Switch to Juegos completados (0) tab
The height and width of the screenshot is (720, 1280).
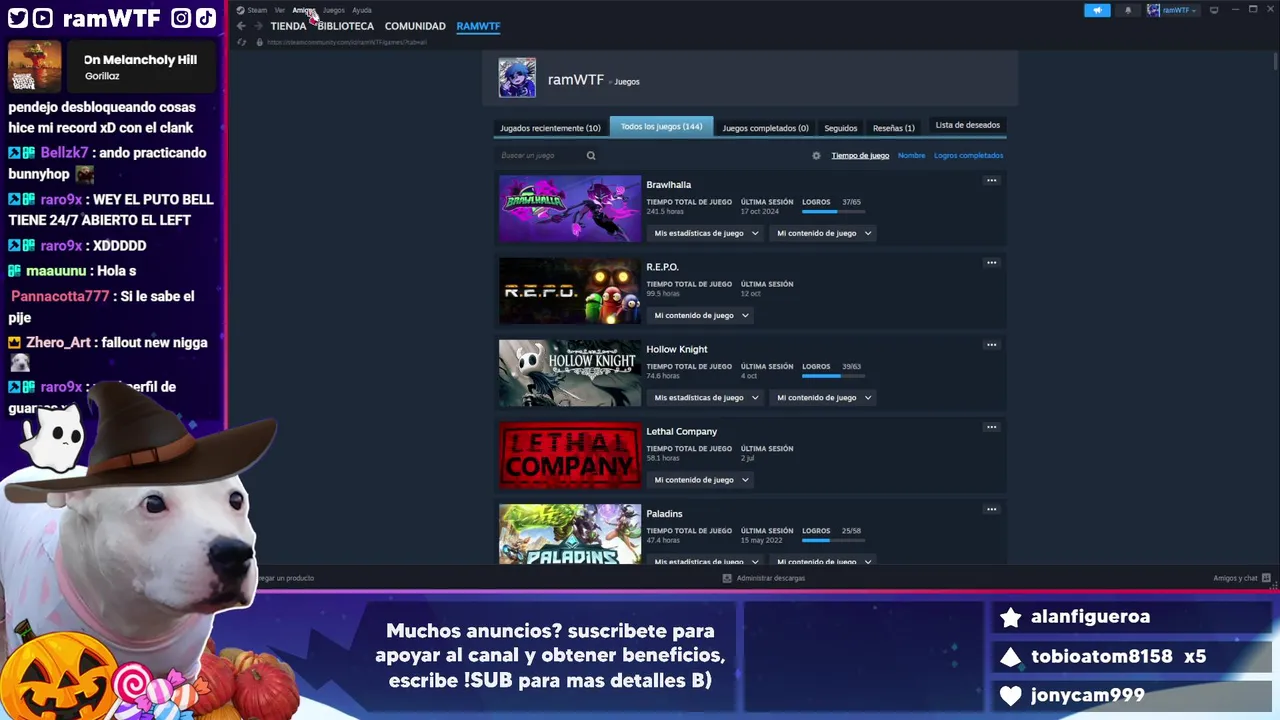point(765,128)
